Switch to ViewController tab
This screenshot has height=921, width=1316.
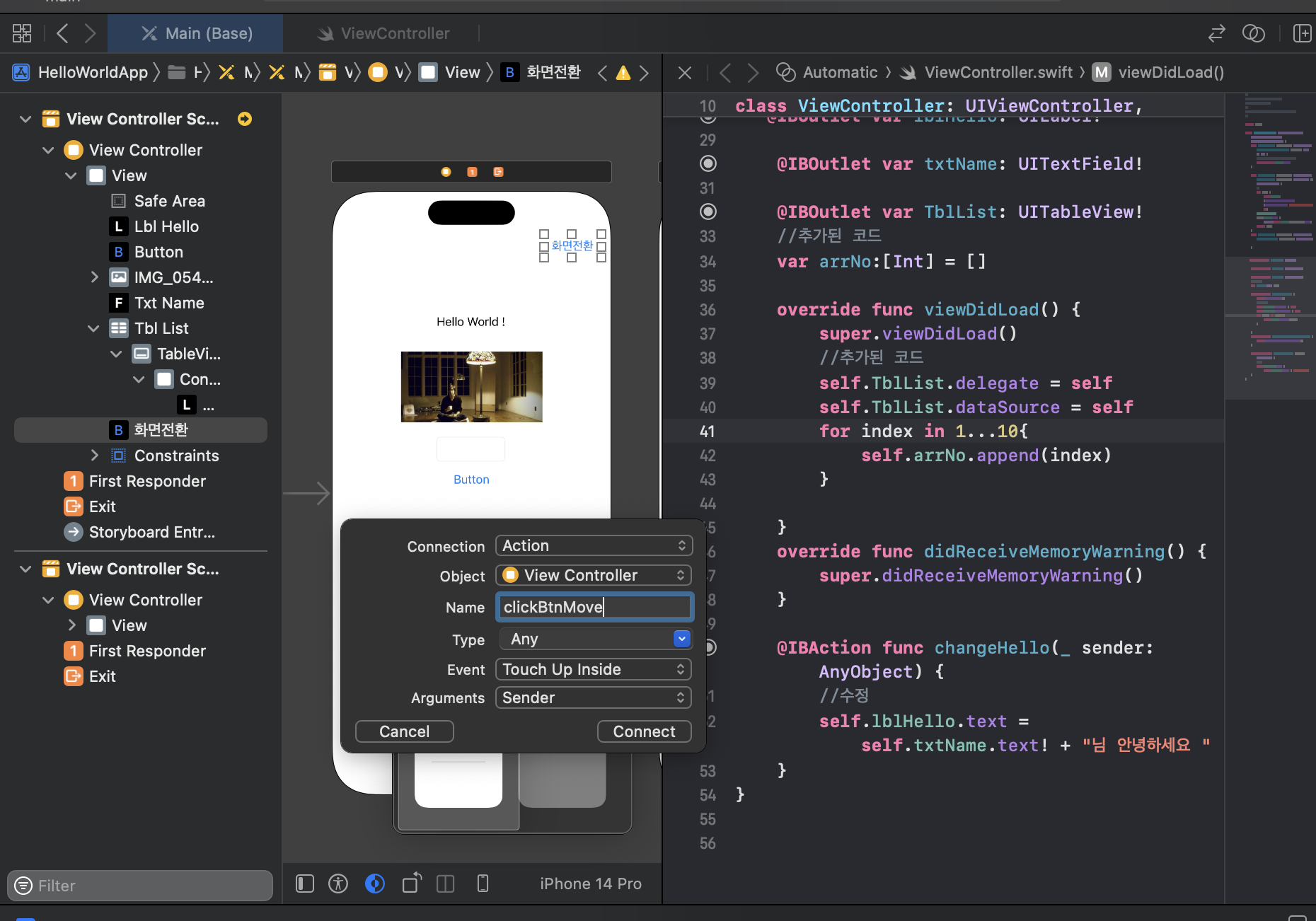tap(383, 33)
